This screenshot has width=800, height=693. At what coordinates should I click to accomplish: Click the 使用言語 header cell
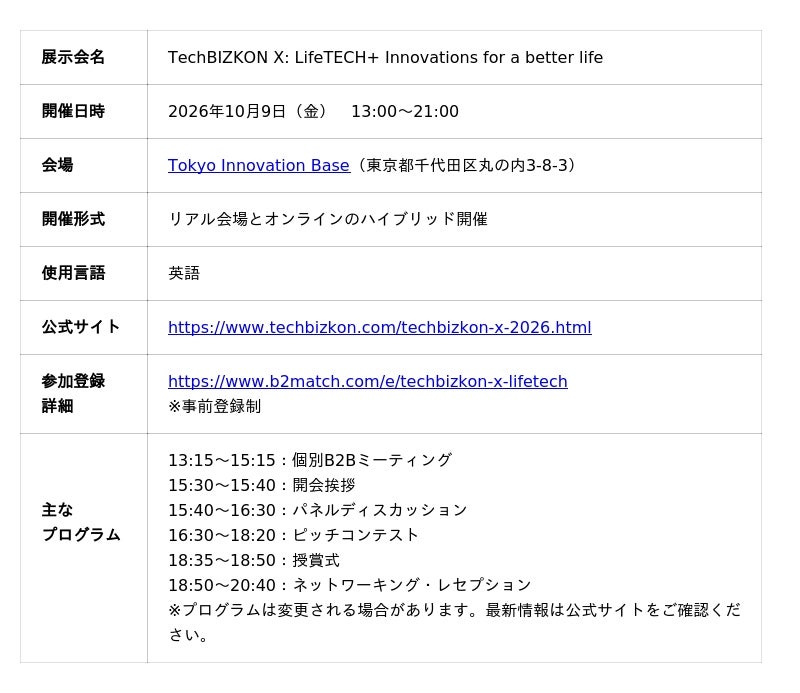click(84, 274)
